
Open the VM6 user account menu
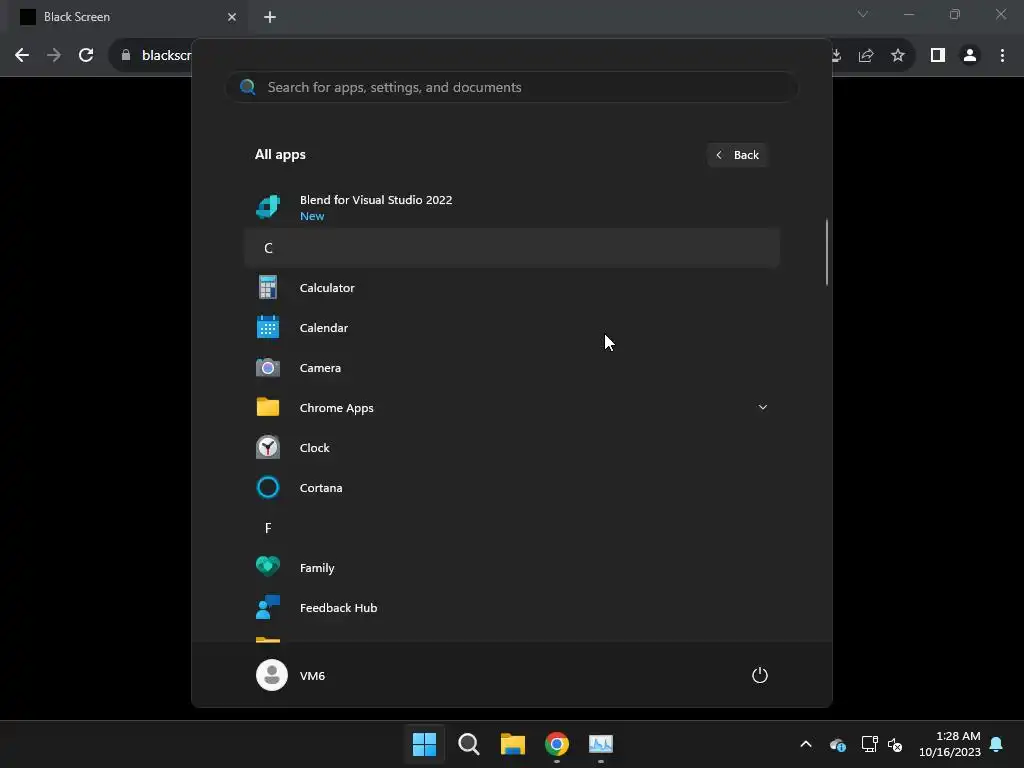click(x=291, y=675)
